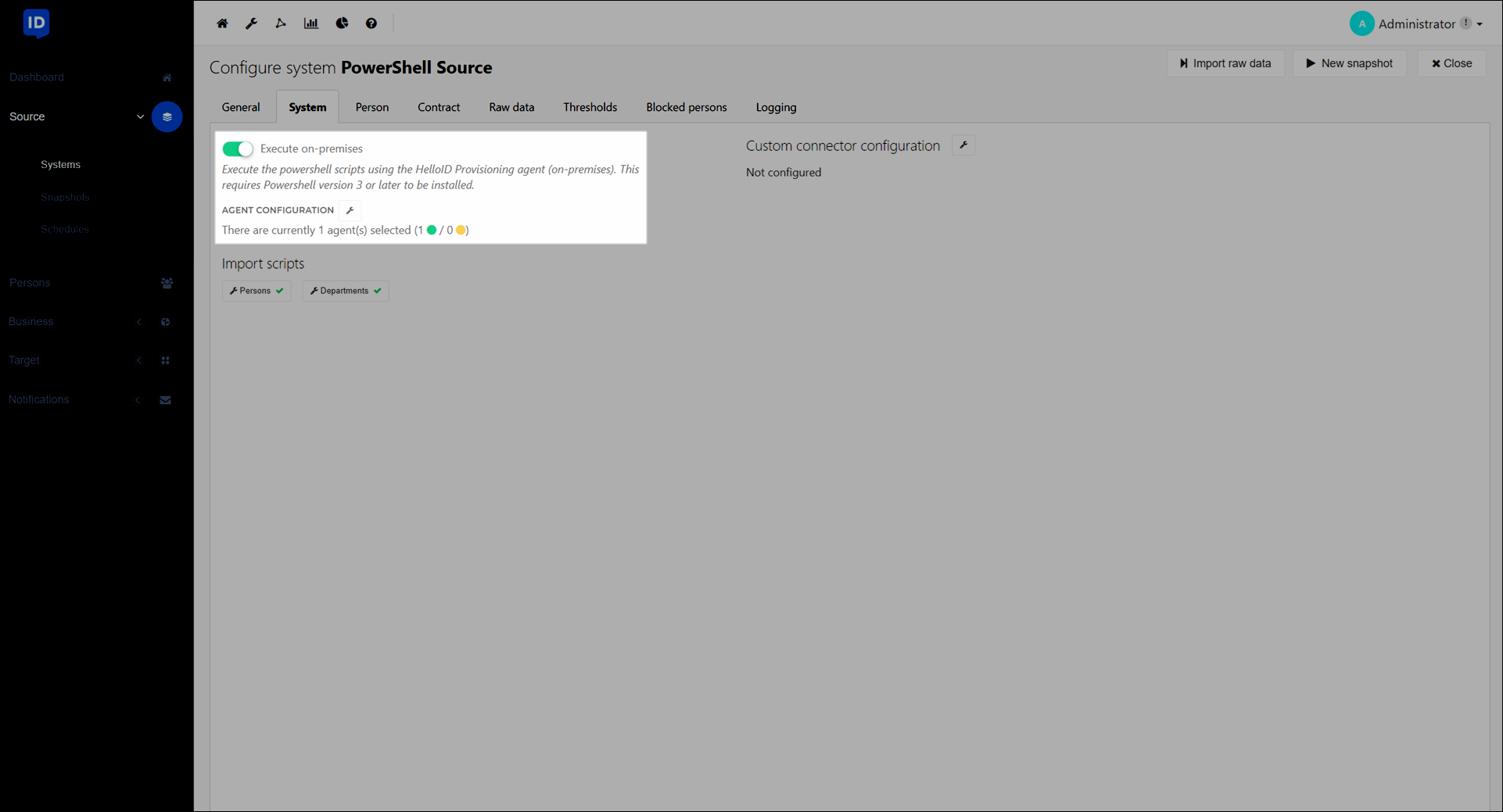Switch to the General tab
This screenshot has height=812, width=1503.
click(x=241, y=107)
